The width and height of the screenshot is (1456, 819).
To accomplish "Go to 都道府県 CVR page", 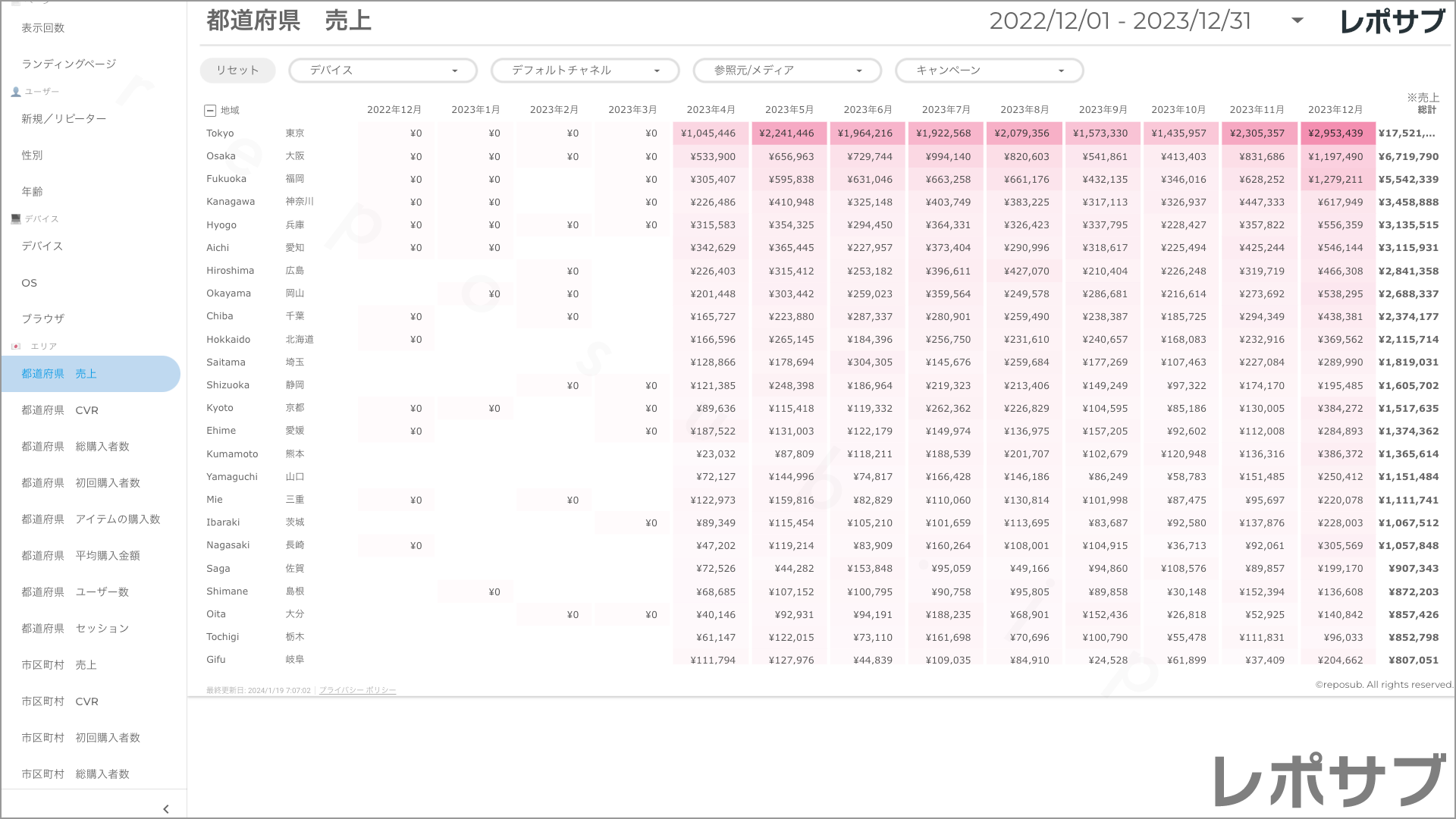I will pyautogui.click(x=60, y=410).
